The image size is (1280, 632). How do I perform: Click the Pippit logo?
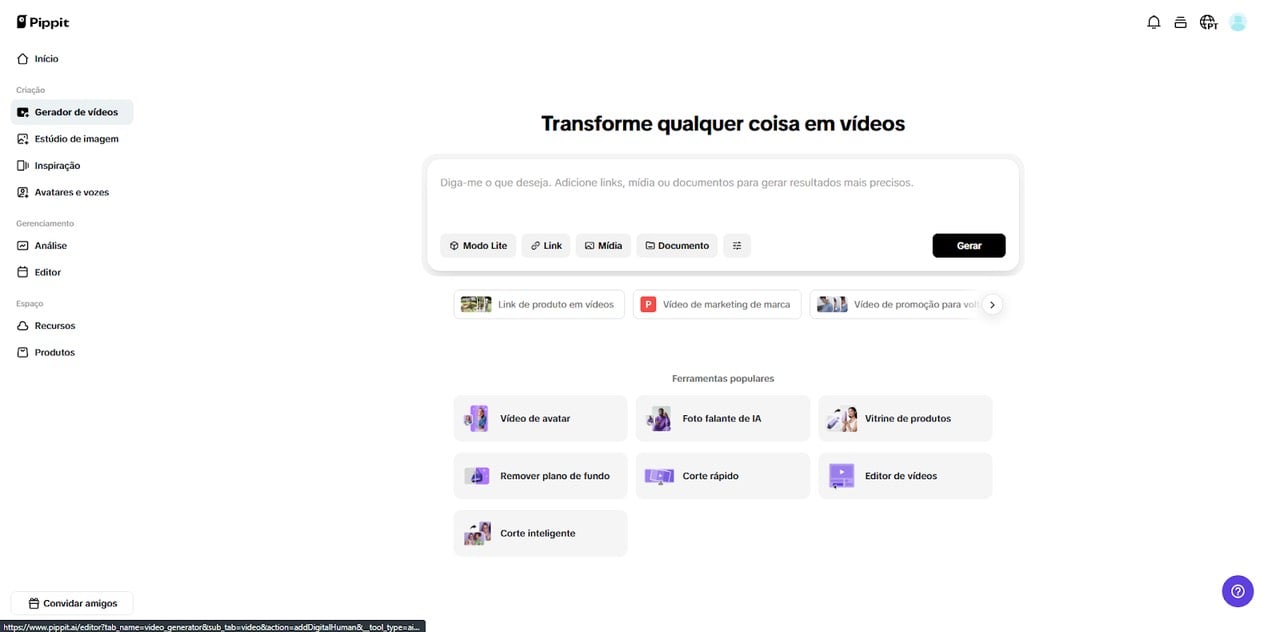[43, 22]
